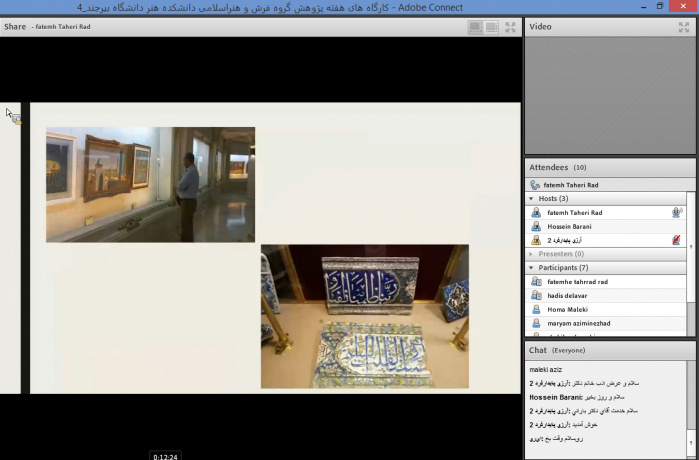Select attendee maryam aziminezhad
Image resolution: width=699 pixels, height=460 pixels.
580,324
